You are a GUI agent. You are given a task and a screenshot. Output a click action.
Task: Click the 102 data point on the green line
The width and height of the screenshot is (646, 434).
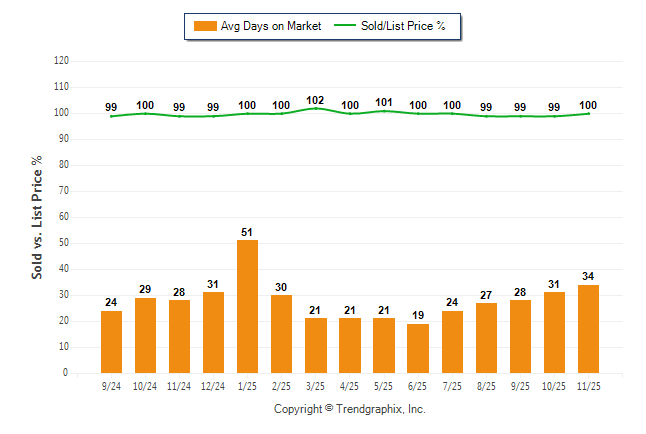coord(315,108)
